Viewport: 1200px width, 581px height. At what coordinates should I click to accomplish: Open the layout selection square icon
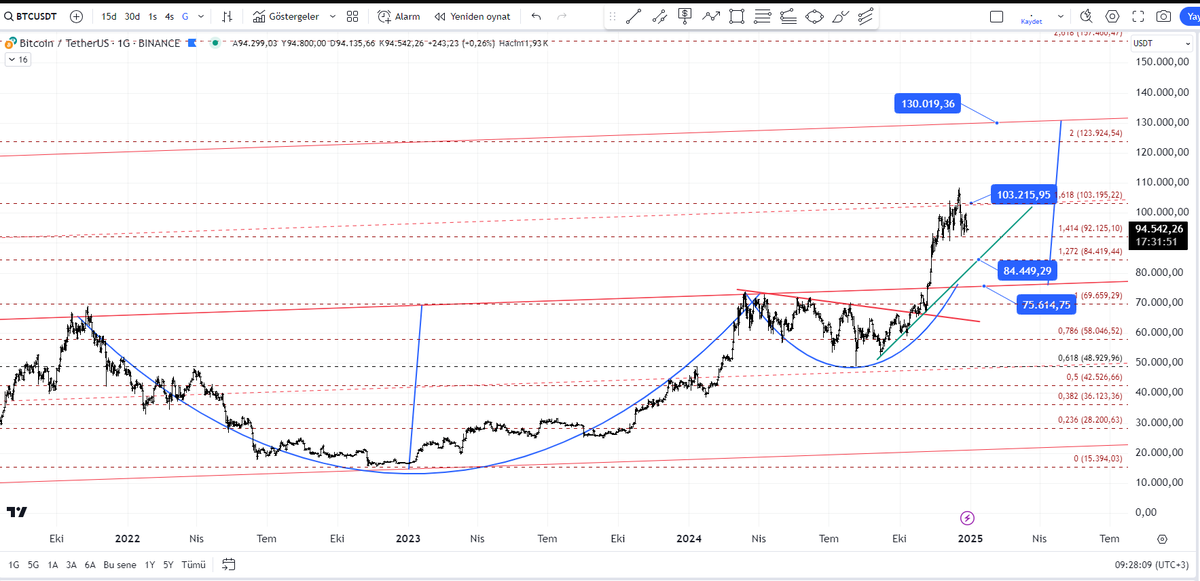coord(996,17)
